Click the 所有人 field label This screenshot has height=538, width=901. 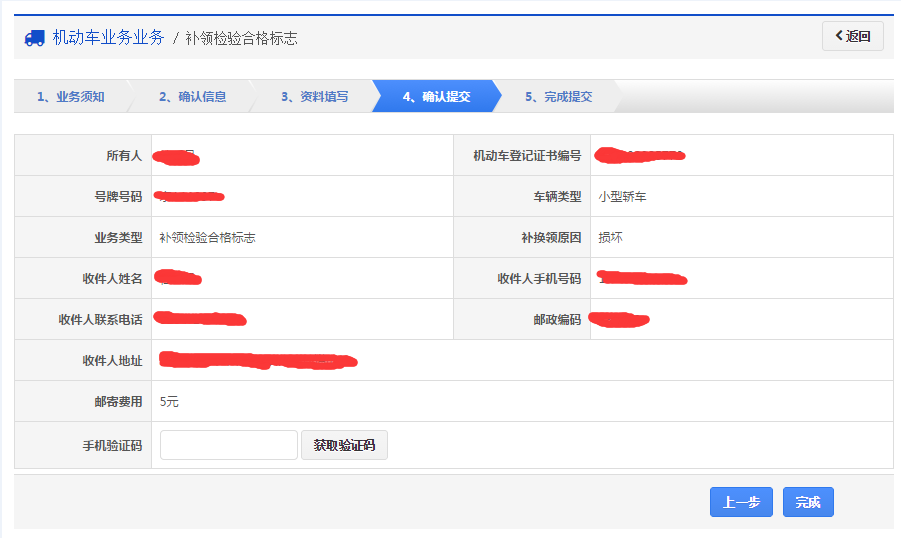124,156
